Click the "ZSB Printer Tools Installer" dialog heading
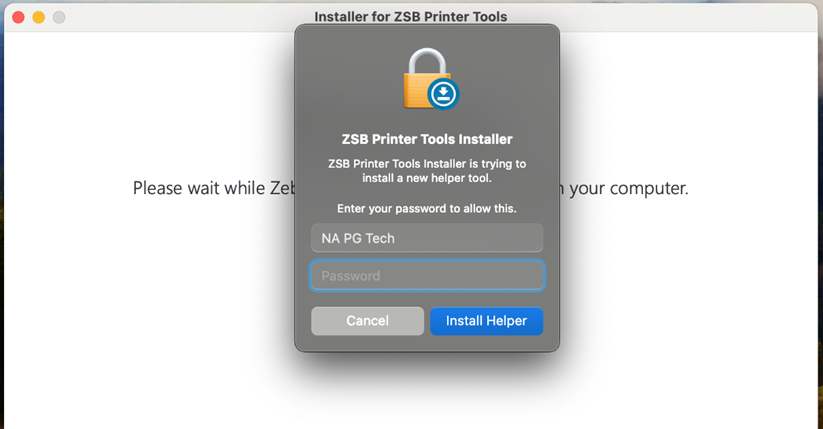 pos(427,140)
